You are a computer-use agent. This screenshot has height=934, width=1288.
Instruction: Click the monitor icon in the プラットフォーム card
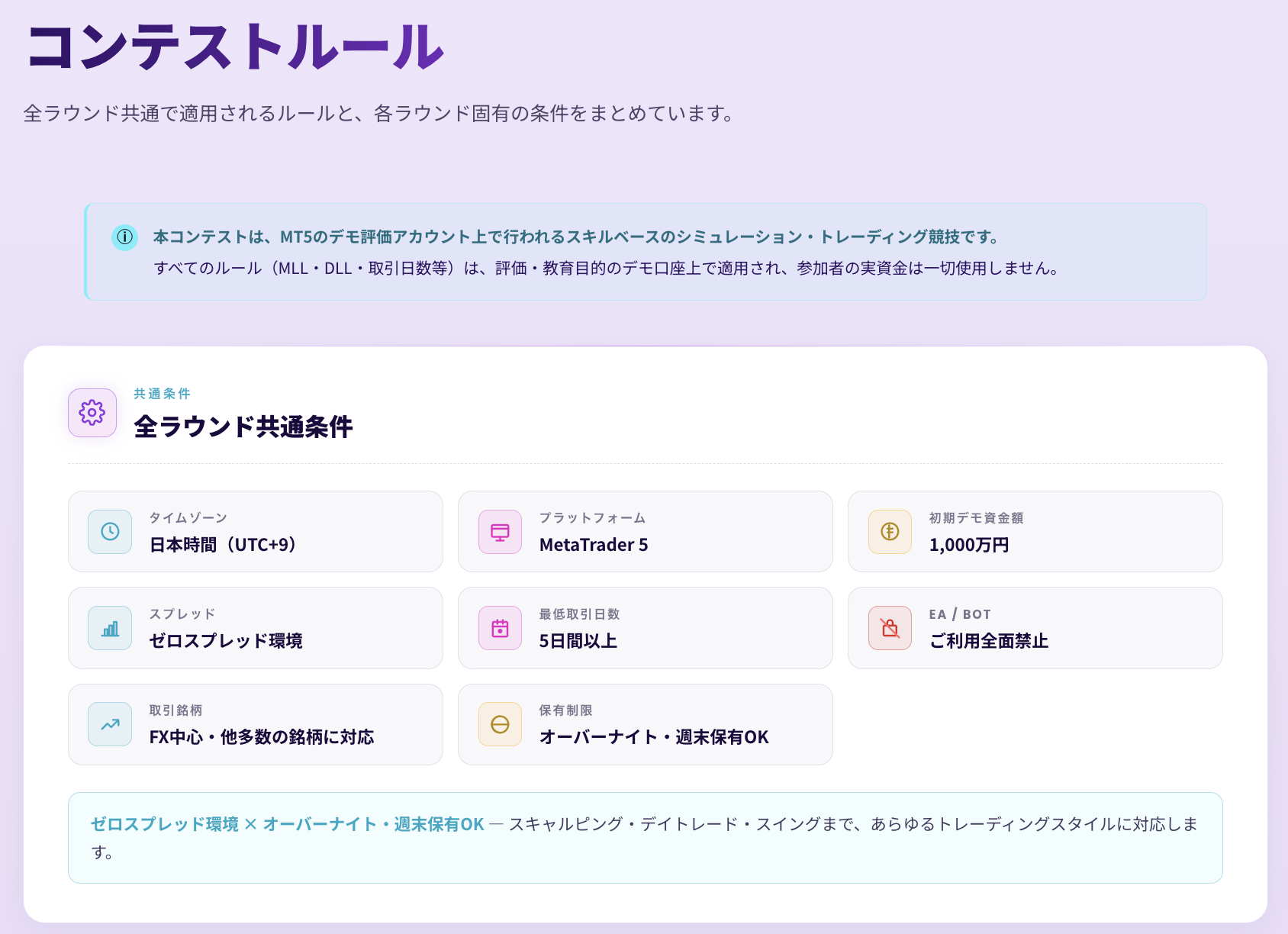[x=500, y=532]
